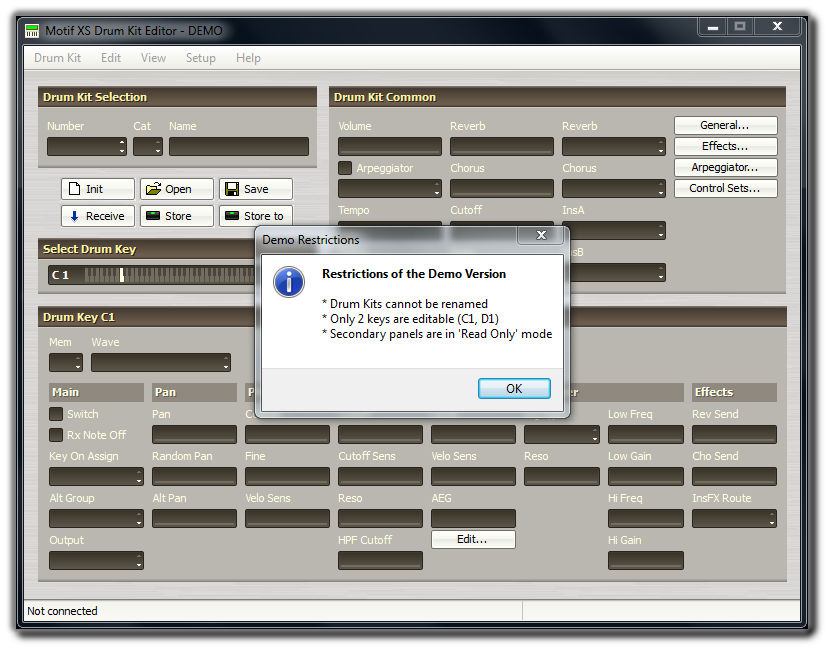This screenshot has width=834, height=655.
Task: Click the Fine tuning field
Action: (x=287, y=477)
